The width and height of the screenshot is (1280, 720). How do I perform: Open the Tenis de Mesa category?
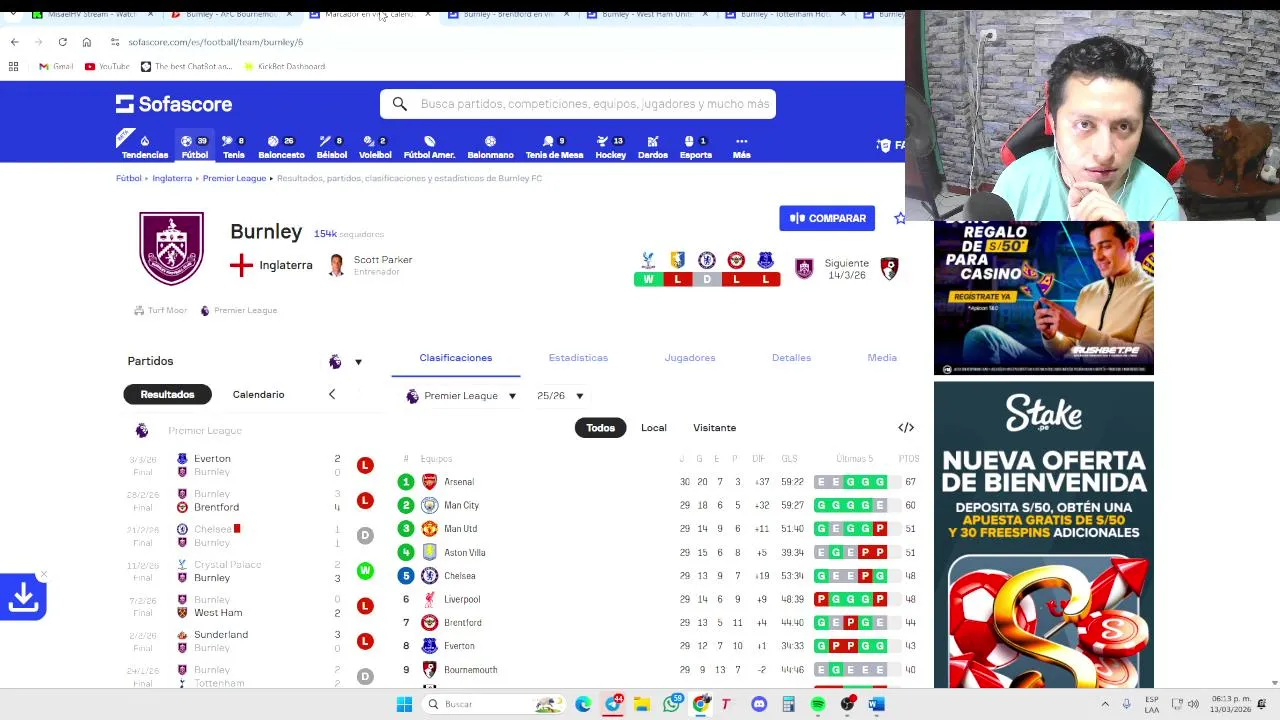pos(554,147)
